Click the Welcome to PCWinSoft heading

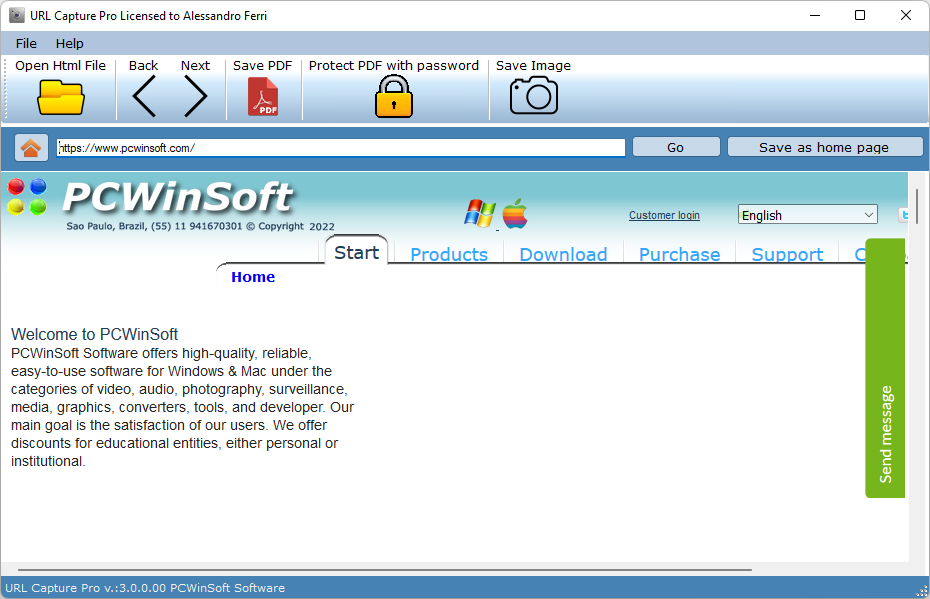(x=94, y=334)
